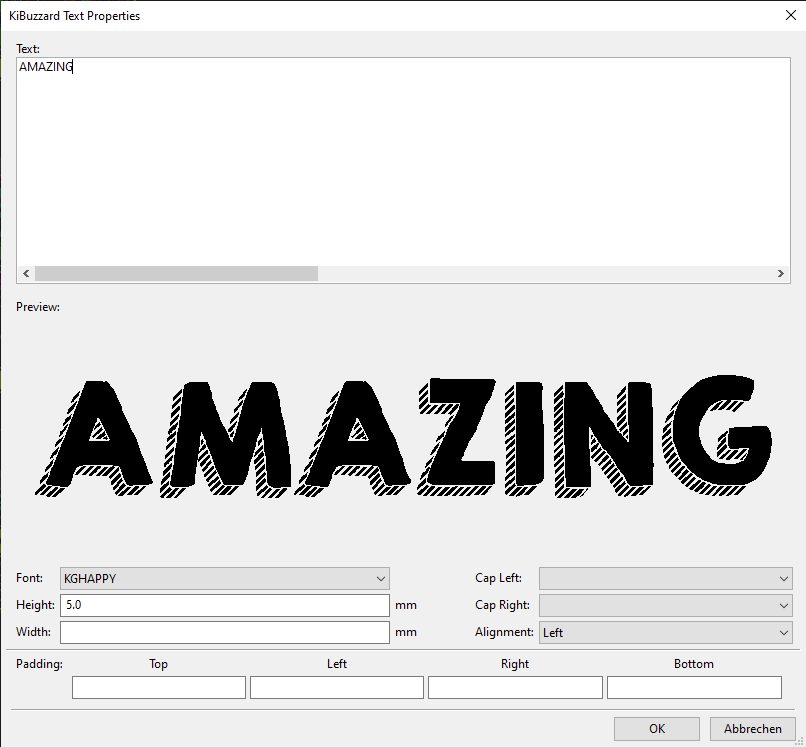This screenshot has width=806, height=747.
Task: Confirm the label with OK
Action: 656,728
